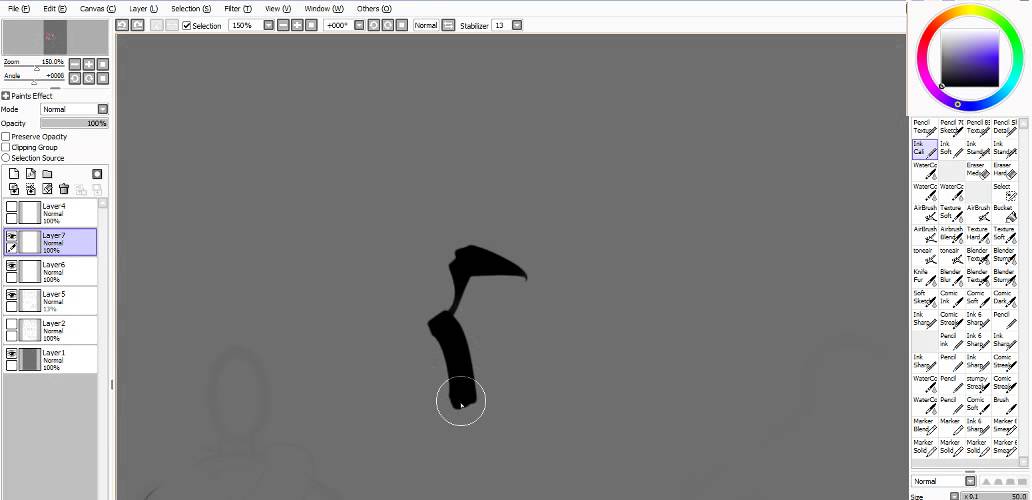
Task: Open the File menu
Action: point(18,9)
